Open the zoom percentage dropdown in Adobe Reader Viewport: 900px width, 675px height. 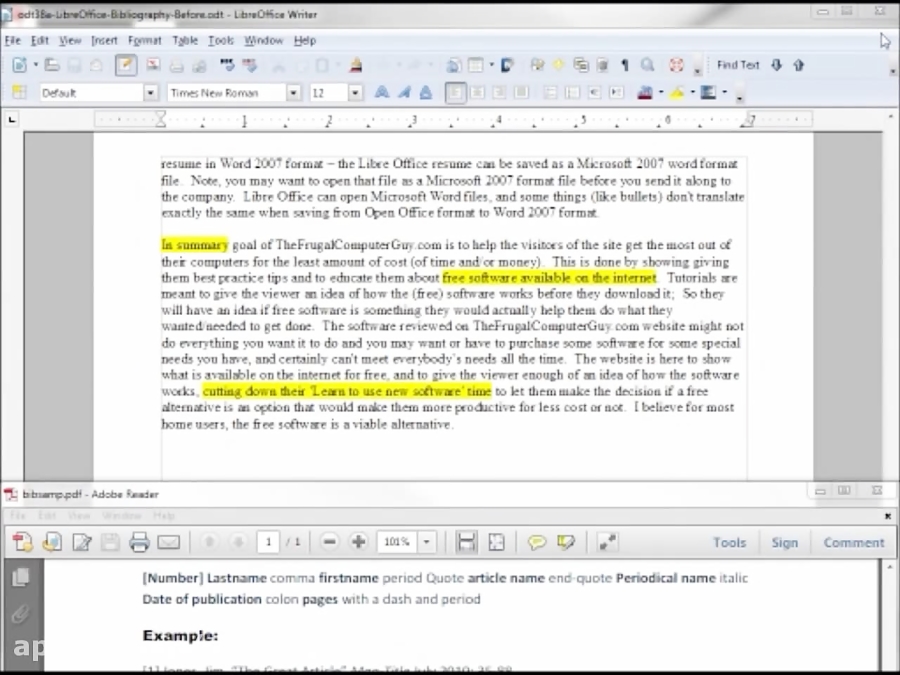426,541
